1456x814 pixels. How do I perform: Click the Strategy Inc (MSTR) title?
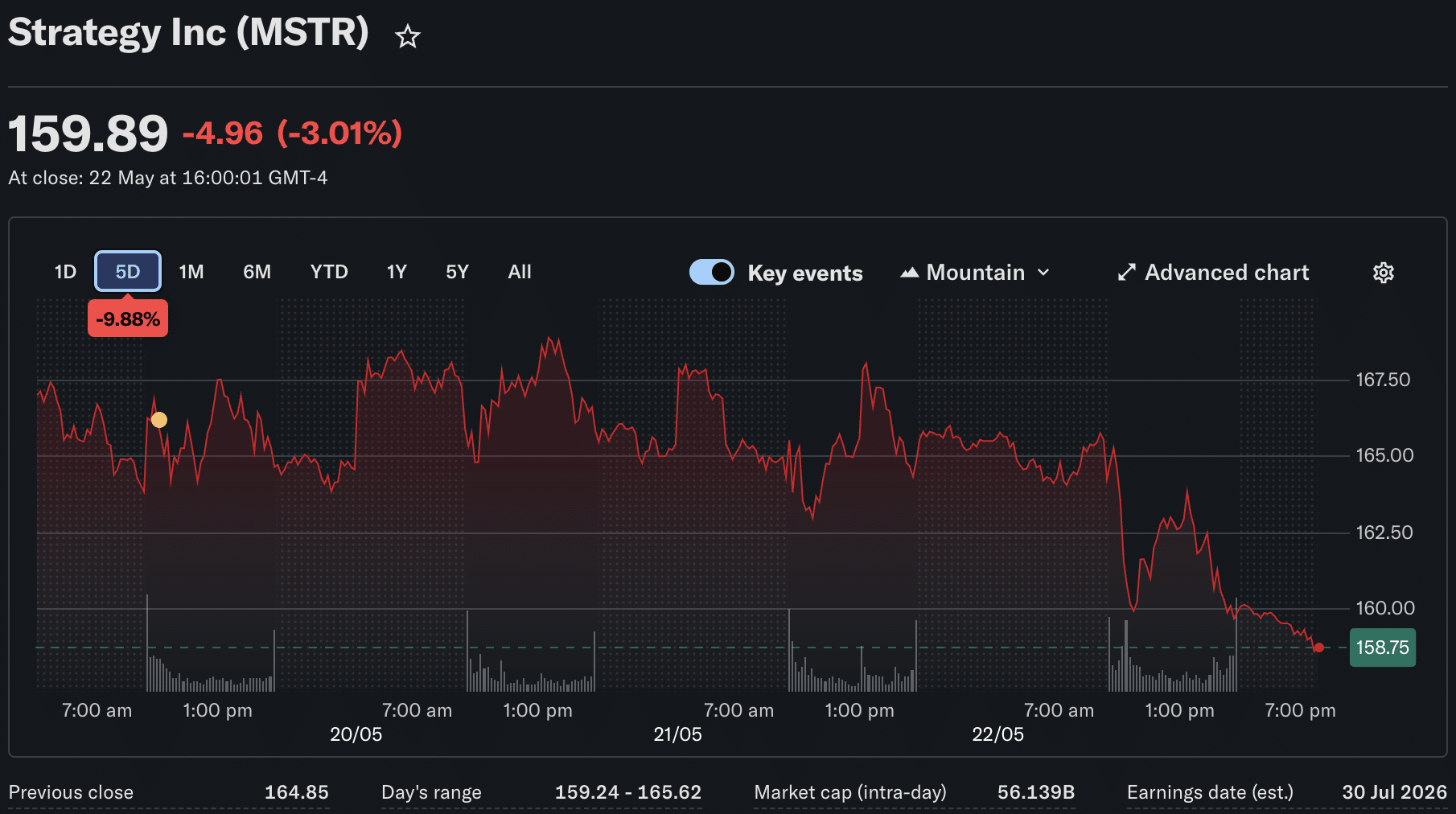(188, 33)
